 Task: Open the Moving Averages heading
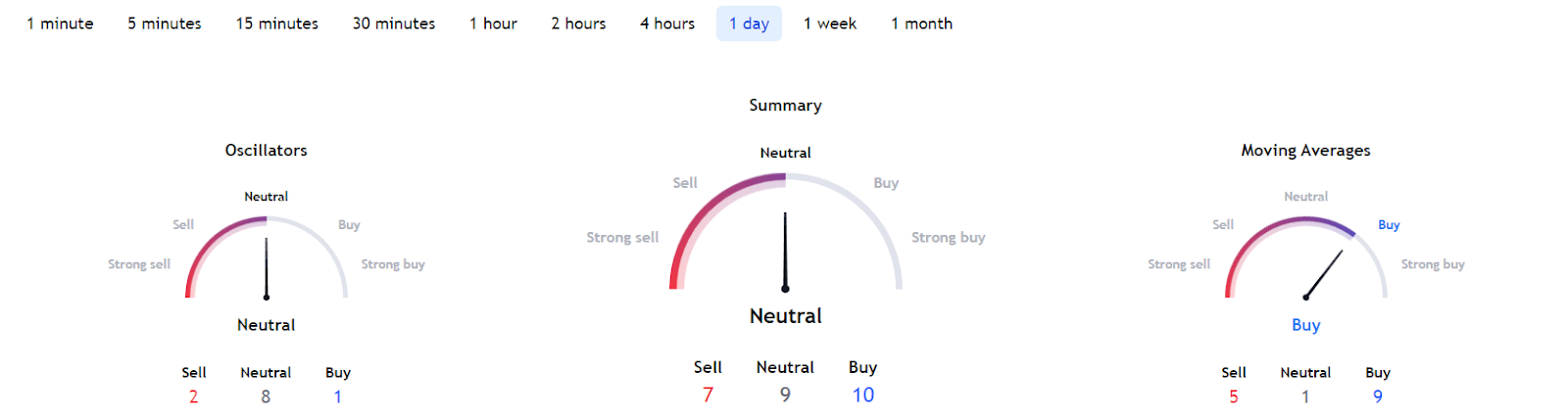pos(1305,150)
